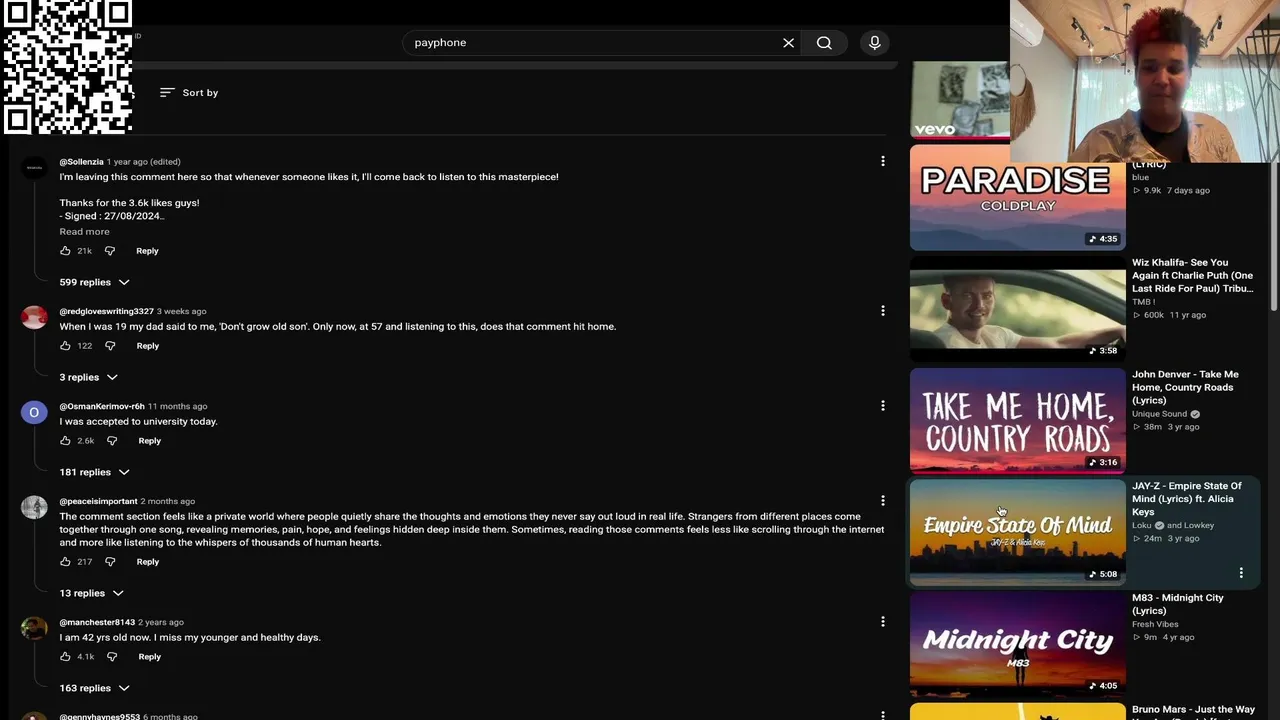This screenshot has height=720, width=1280.
Task: Play the Take Me Home, Country Roads thumbnail
Action: click(1017, 422)
